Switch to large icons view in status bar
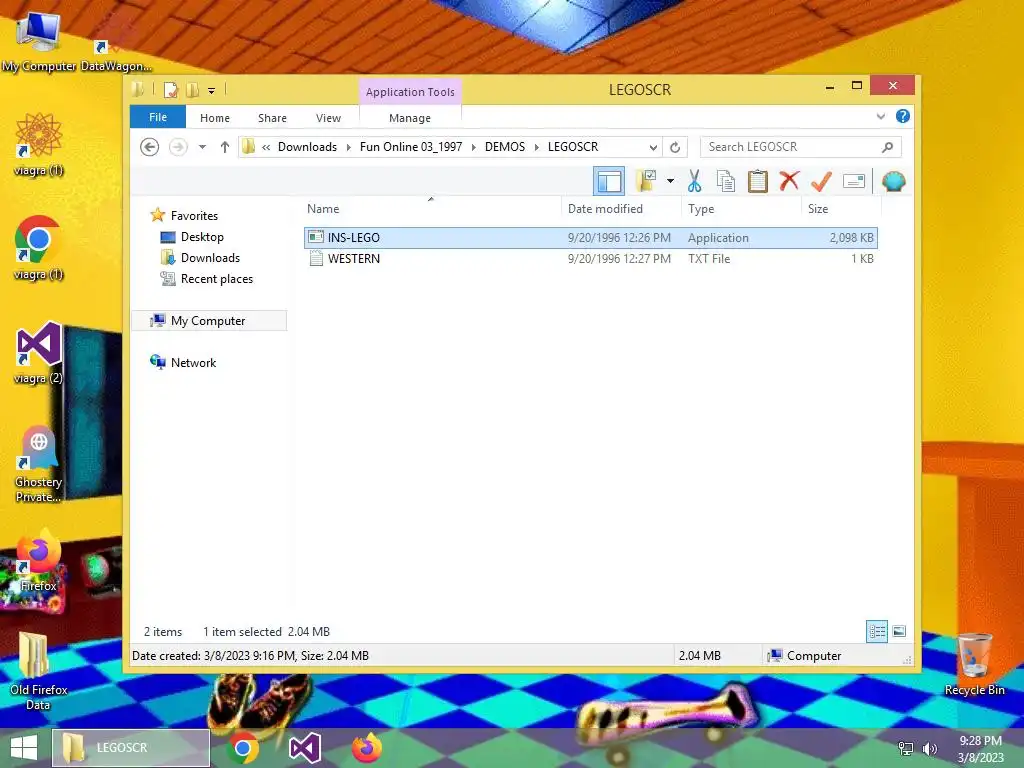 (899, 631)
